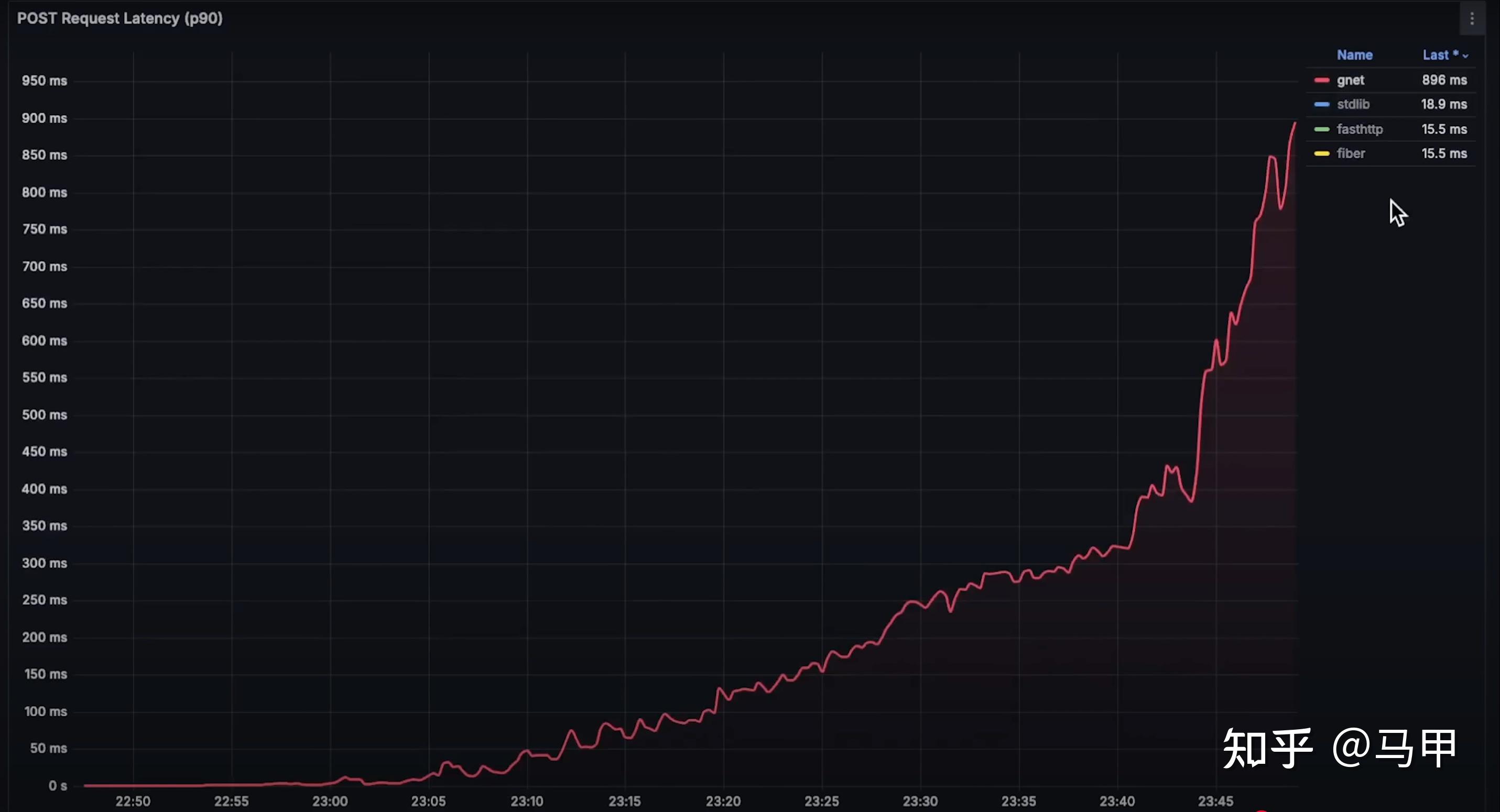Click the 896 ms value for gnet
The height and width of the screenshot is (812, 1500).
pos(1444,80)
